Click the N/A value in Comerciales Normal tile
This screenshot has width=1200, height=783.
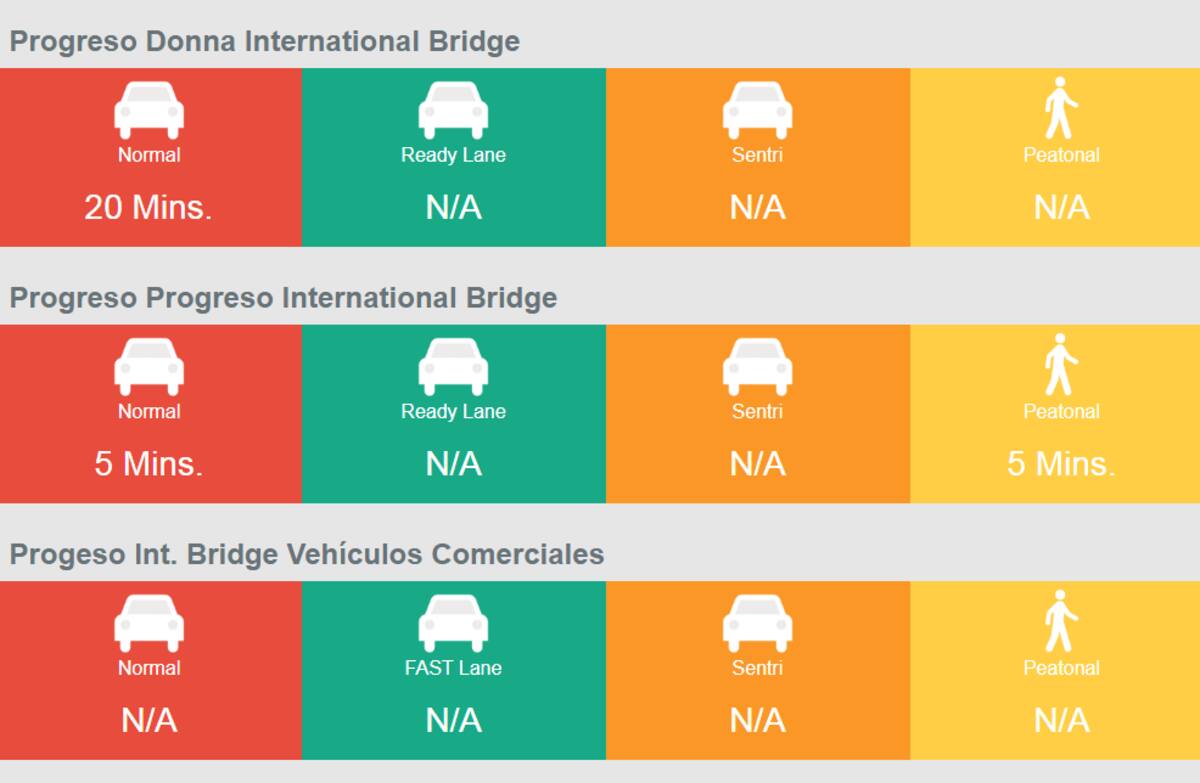point(149,720)
